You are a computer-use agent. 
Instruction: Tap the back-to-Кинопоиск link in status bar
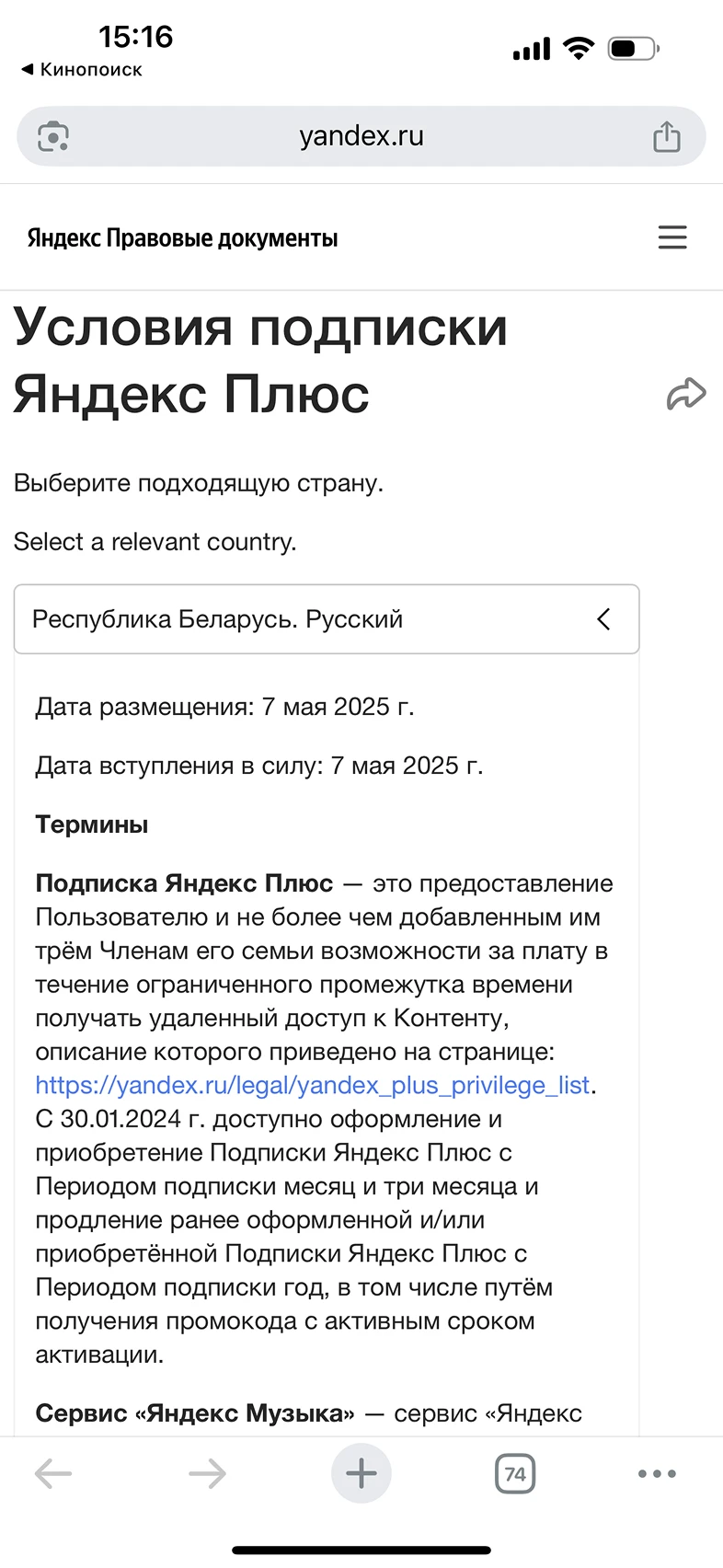[82, 70]
